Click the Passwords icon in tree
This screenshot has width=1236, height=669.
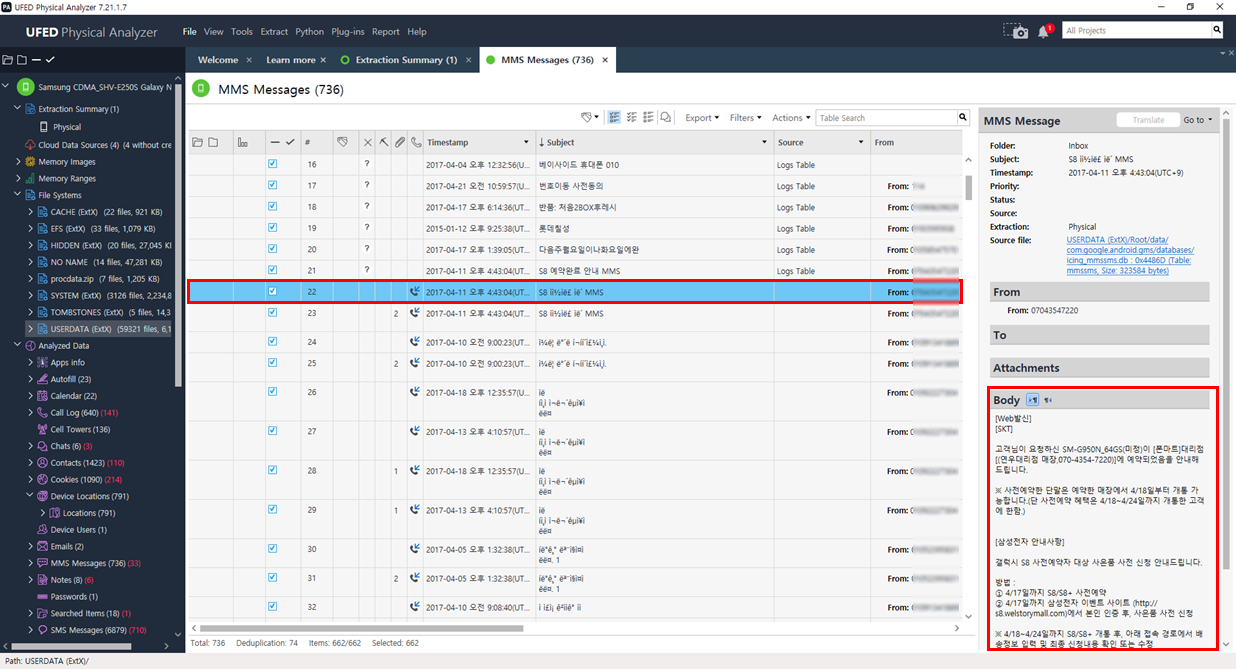pyautogui.click(x=42, y=597)
